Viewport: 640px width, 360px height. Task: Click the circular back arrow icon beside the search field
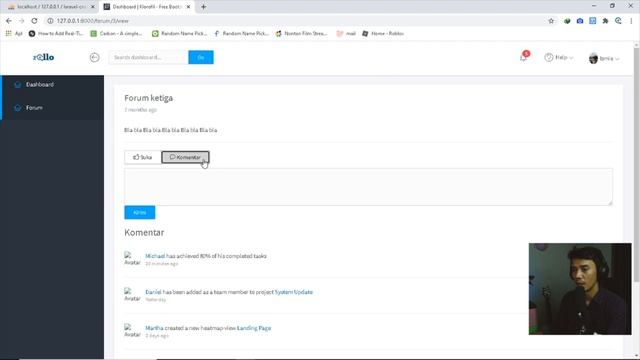(94, 58)
